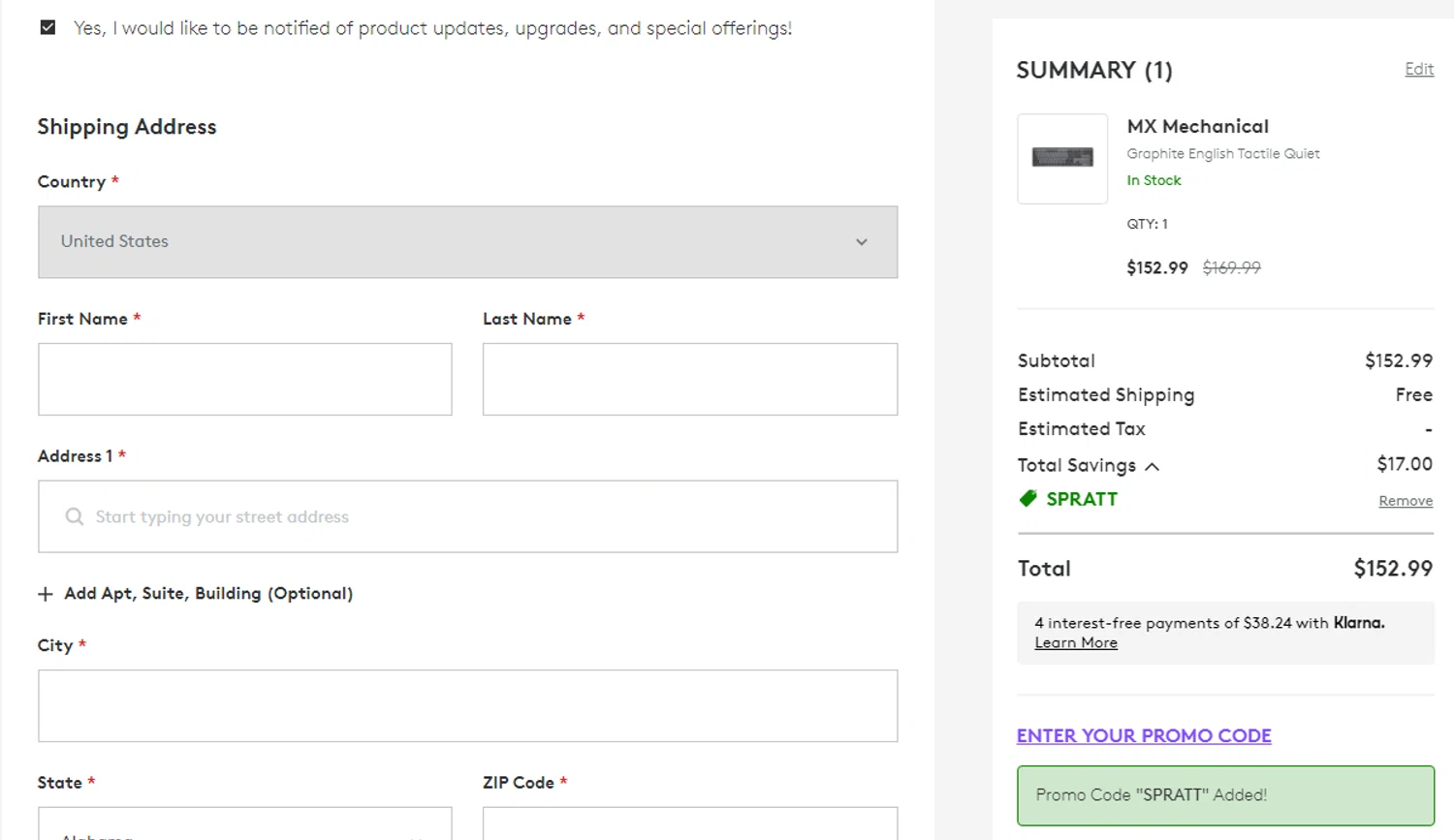This screenshot has width=1454, height=840.
Task: Click the Promo Code "SPRATT" Added message
Action: coord(1225,795)
